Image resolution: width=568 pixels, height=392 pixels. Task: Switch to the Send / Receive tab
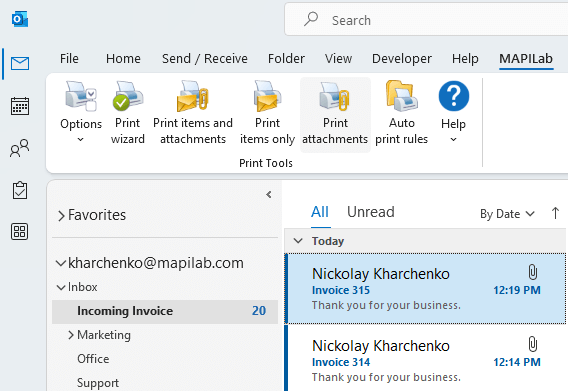205,58
